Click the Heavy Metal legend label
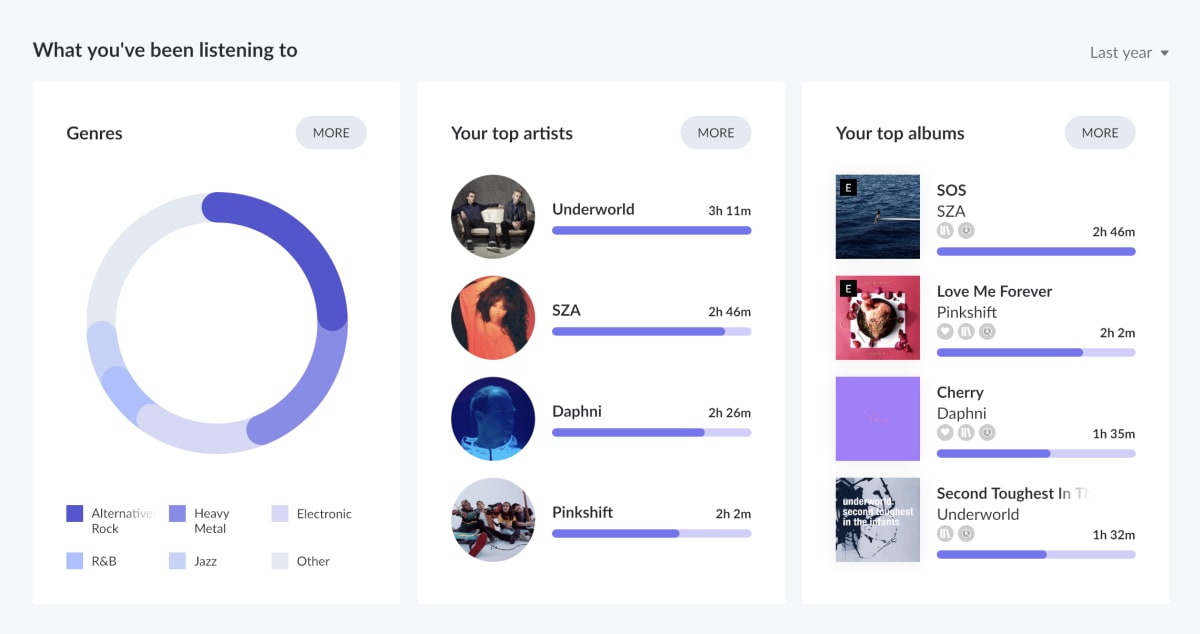This screenshot has width=1200, height=634. tap(212, 521)
